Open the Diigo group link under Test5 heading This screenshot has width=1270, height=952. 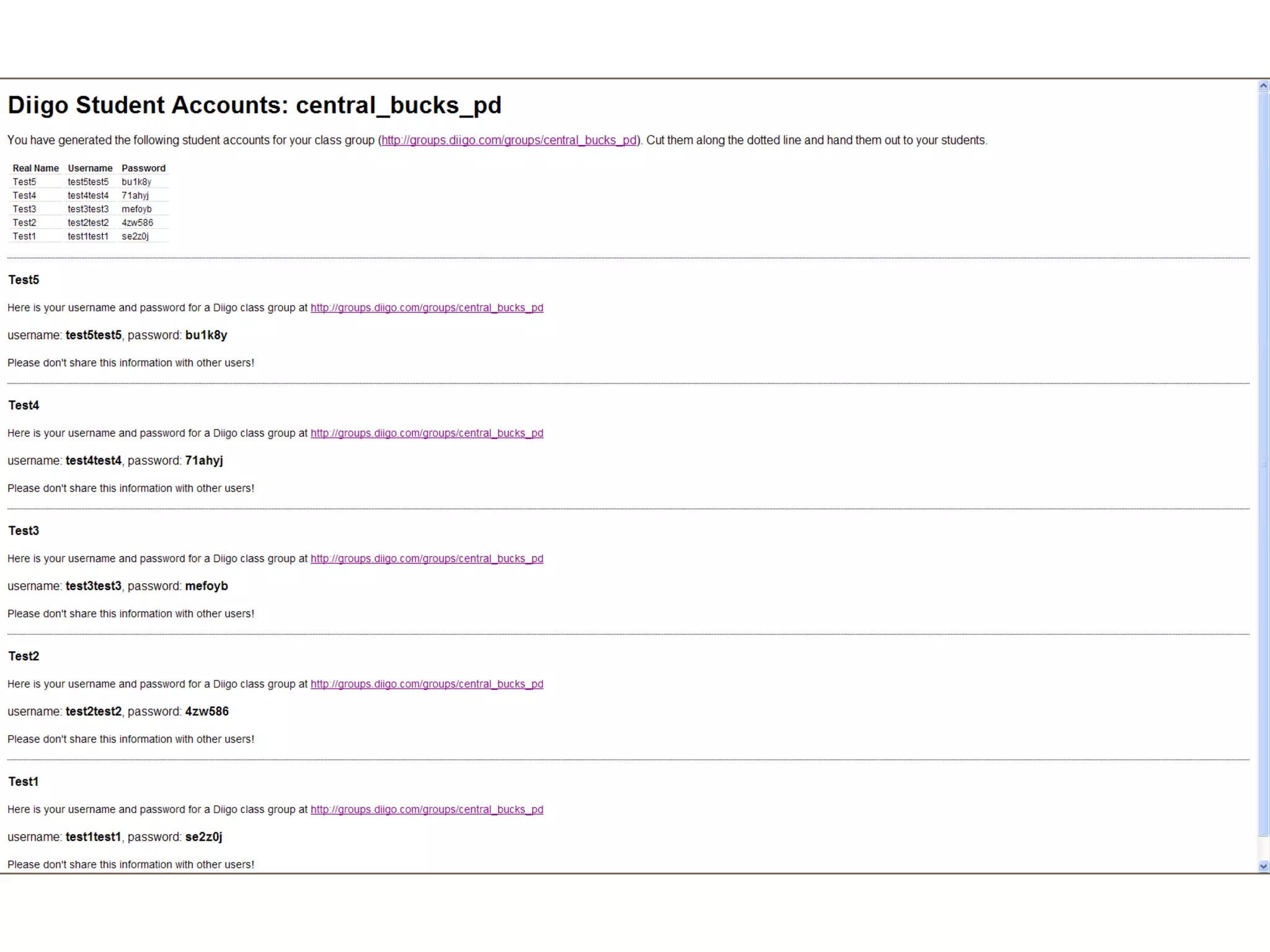[x=427, y=308]
